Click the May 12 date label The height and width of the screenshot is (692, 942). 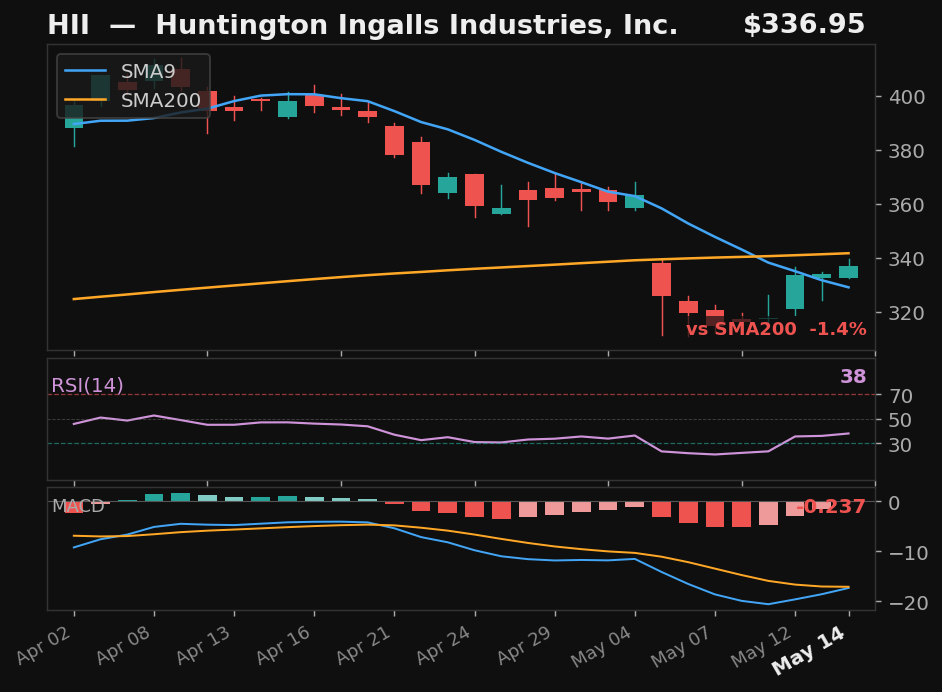click(x=763, y=646)
